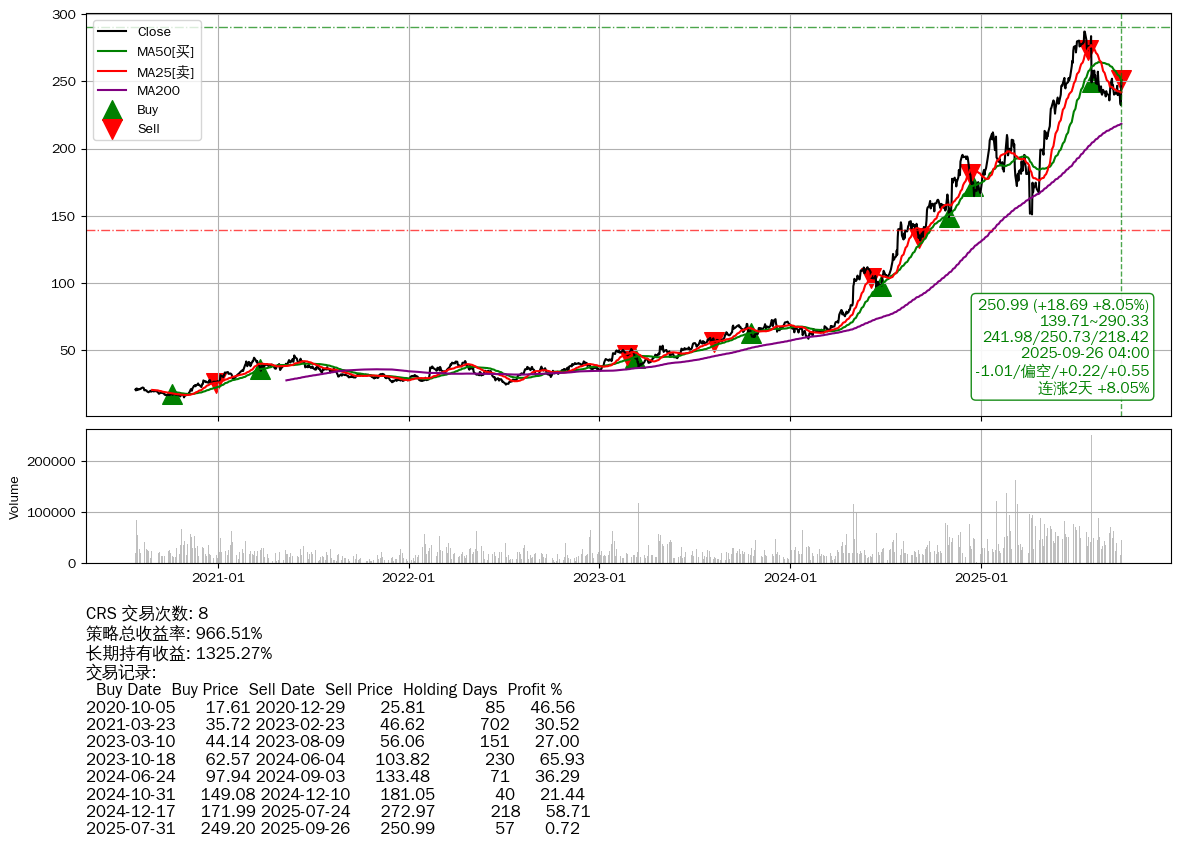Click the purple MA200 line sample in the legend

click(x=113, y=91)
